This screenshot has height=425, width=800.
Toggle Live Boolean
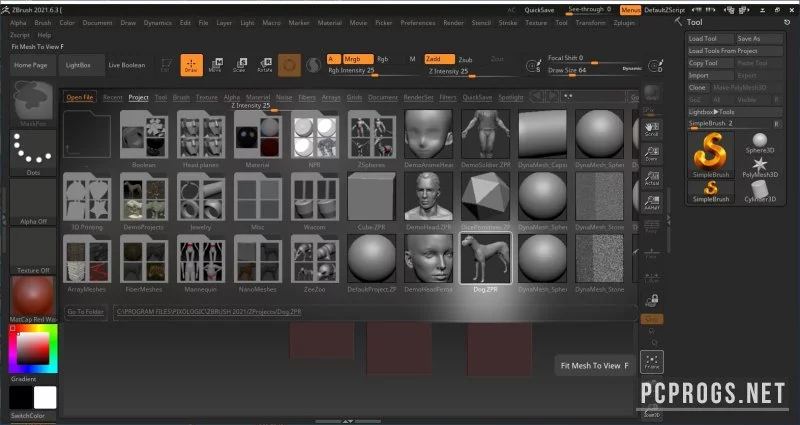click(x=127, y=65)
